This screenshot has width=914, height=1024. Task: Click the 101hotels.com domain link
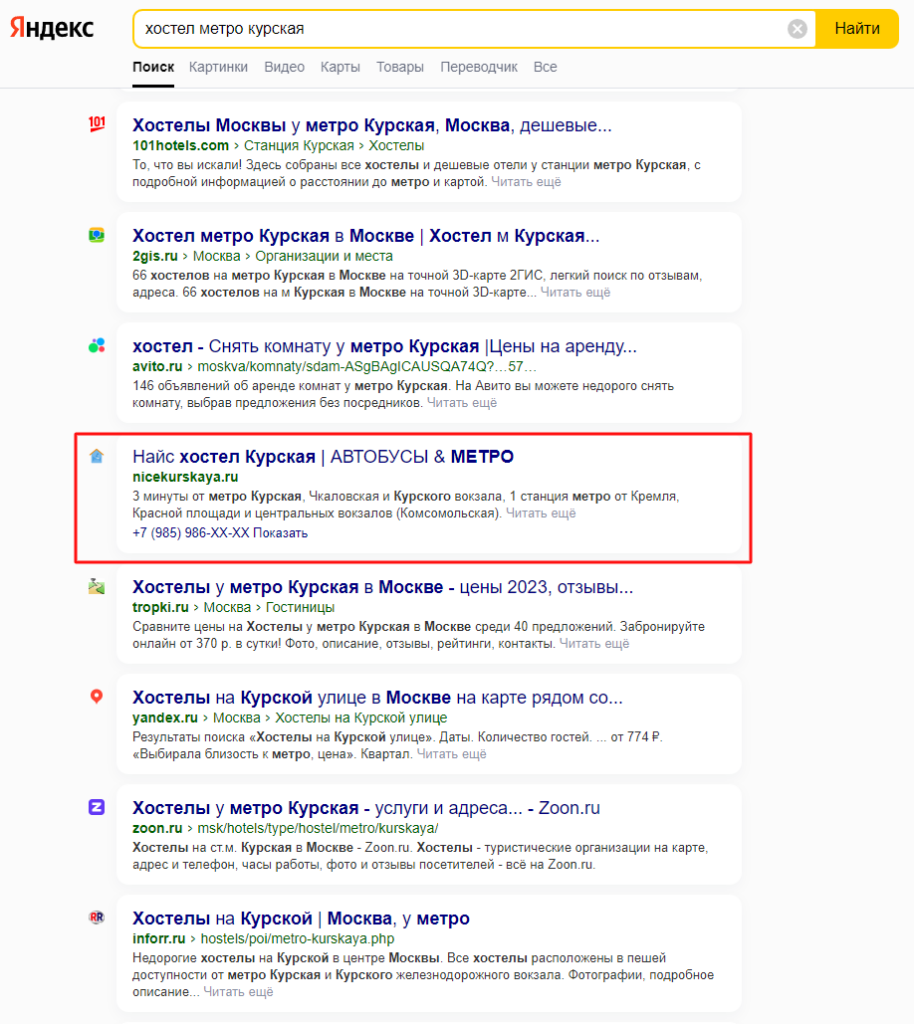tap(181, 146)
